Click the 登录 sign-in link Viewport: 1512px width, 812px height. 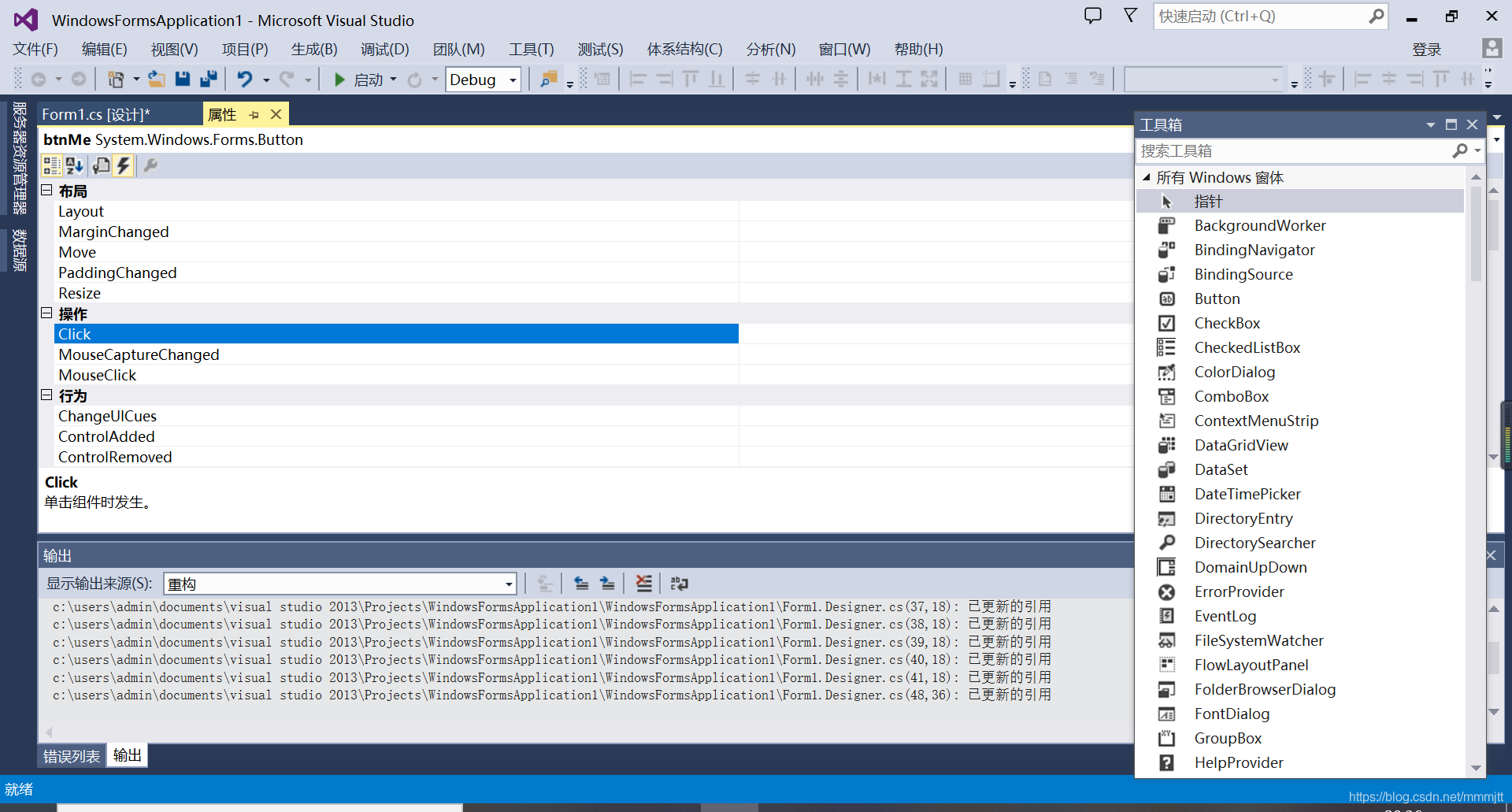1427,50
